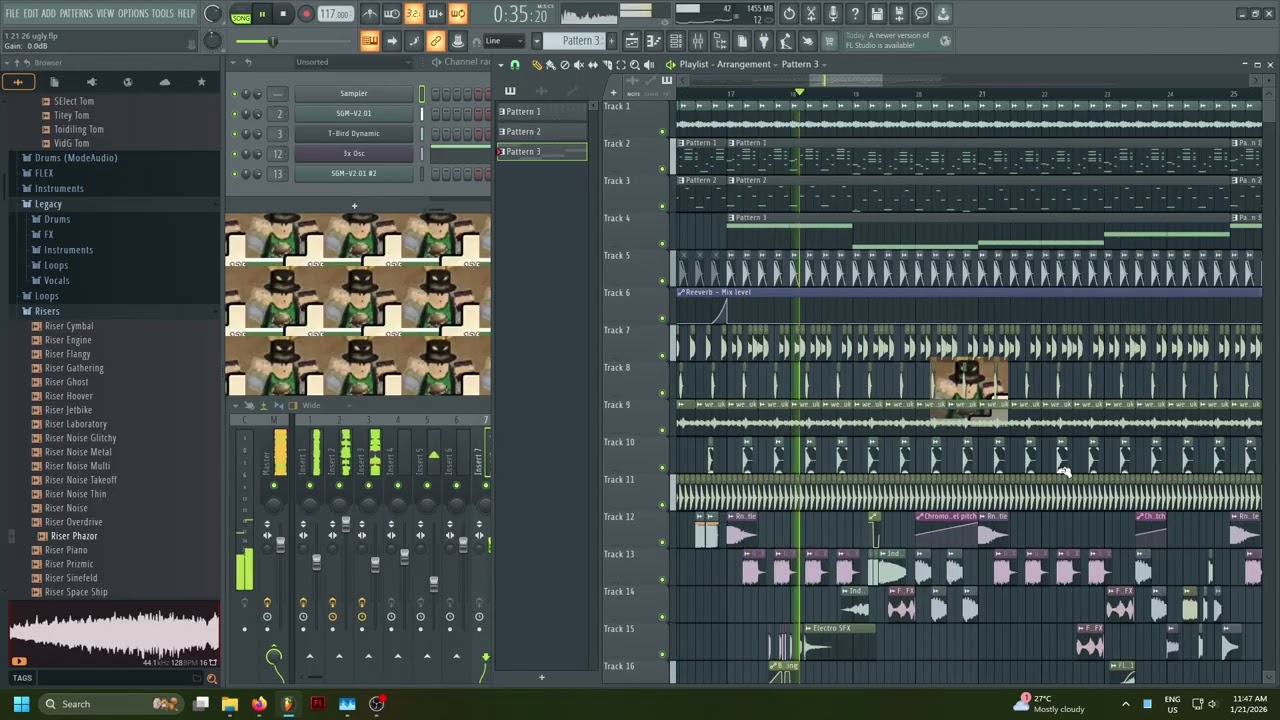The width and height of the screenshot is (1280, 720).
Task: Collapse the Risers folder in browser
Action: tap(46, 311)
